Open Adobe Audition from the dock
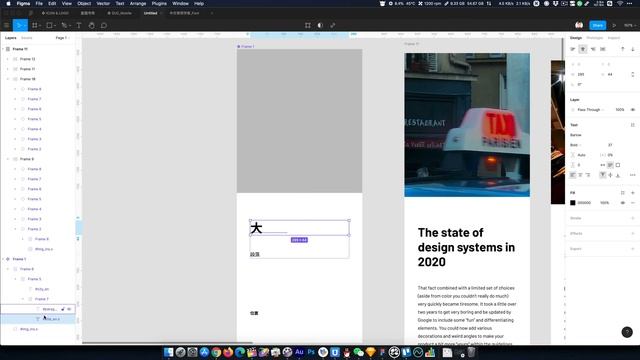This screenshot has width=640, height=360. click(299, 352)
